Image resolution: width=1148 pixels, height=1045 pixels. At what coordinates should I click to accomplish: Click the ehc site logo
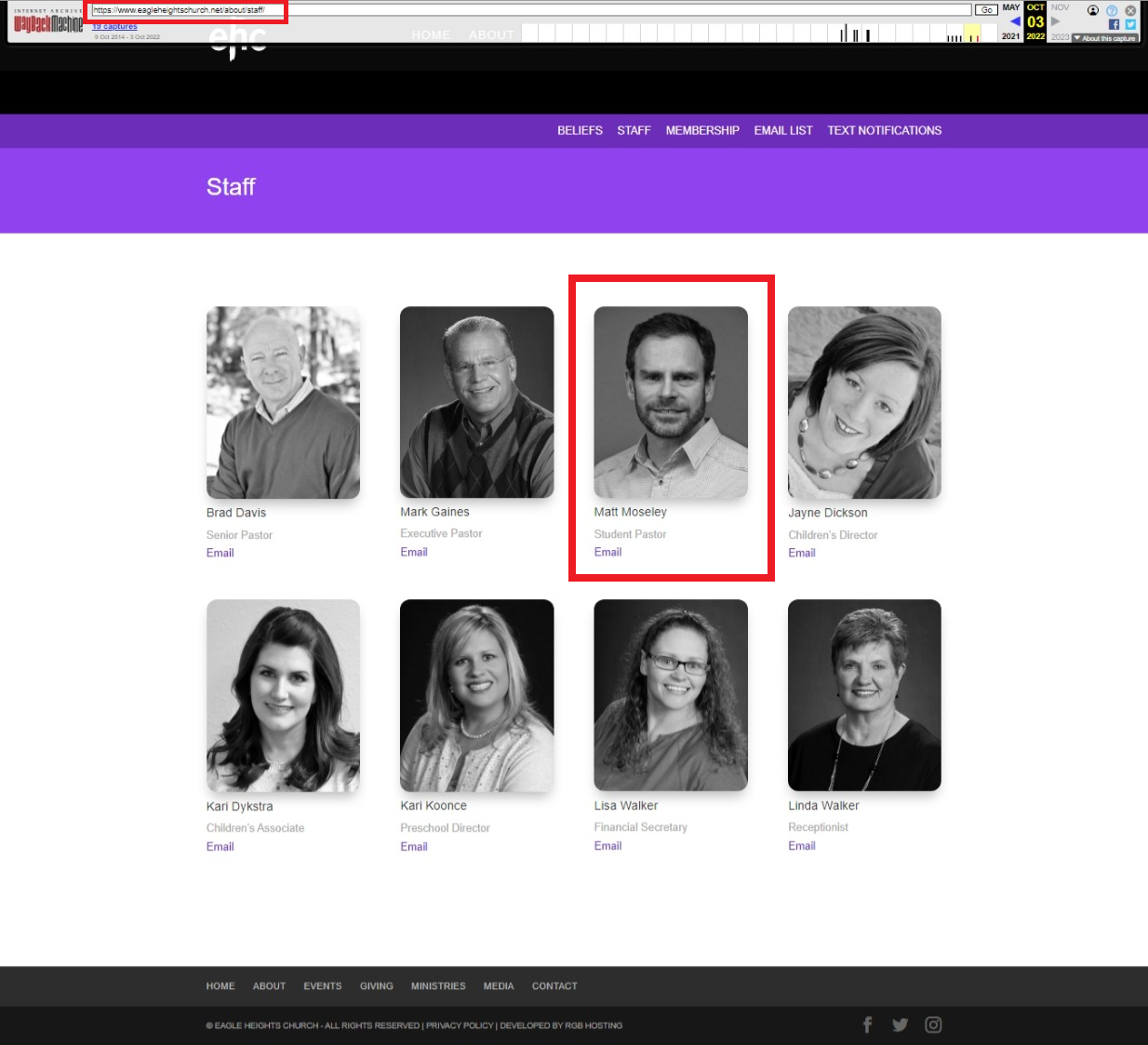click(x=238, y=41)
